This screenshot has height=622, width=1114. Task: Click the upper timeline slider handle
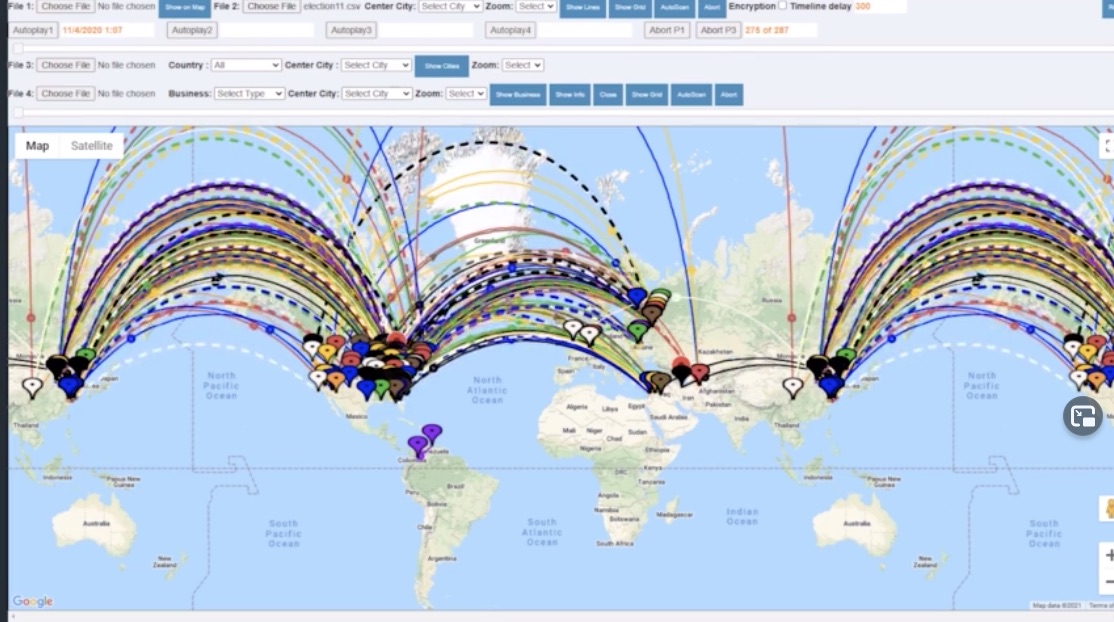click(18, 48)
